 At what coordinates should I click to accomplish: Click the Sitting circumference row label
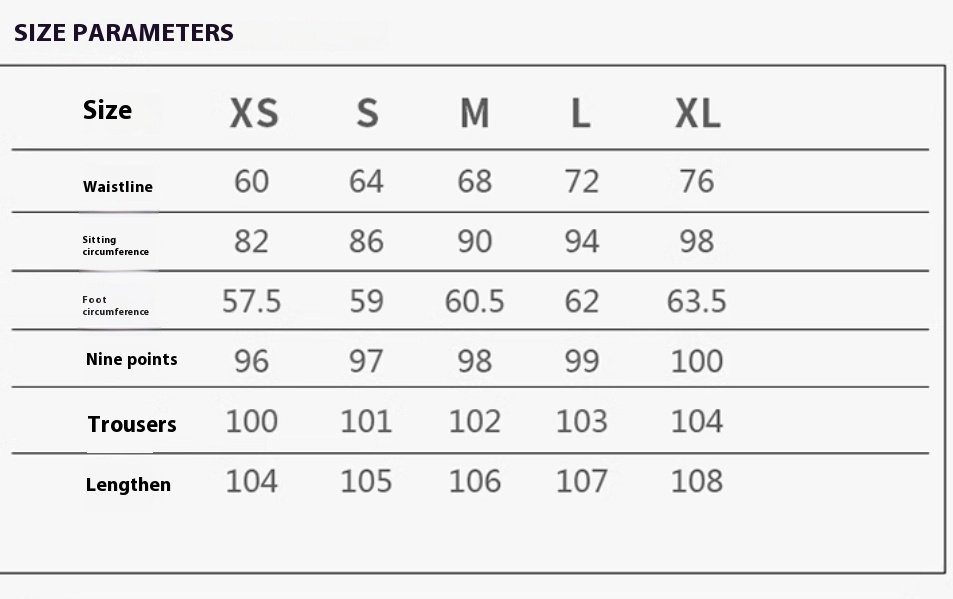(115, 245)
